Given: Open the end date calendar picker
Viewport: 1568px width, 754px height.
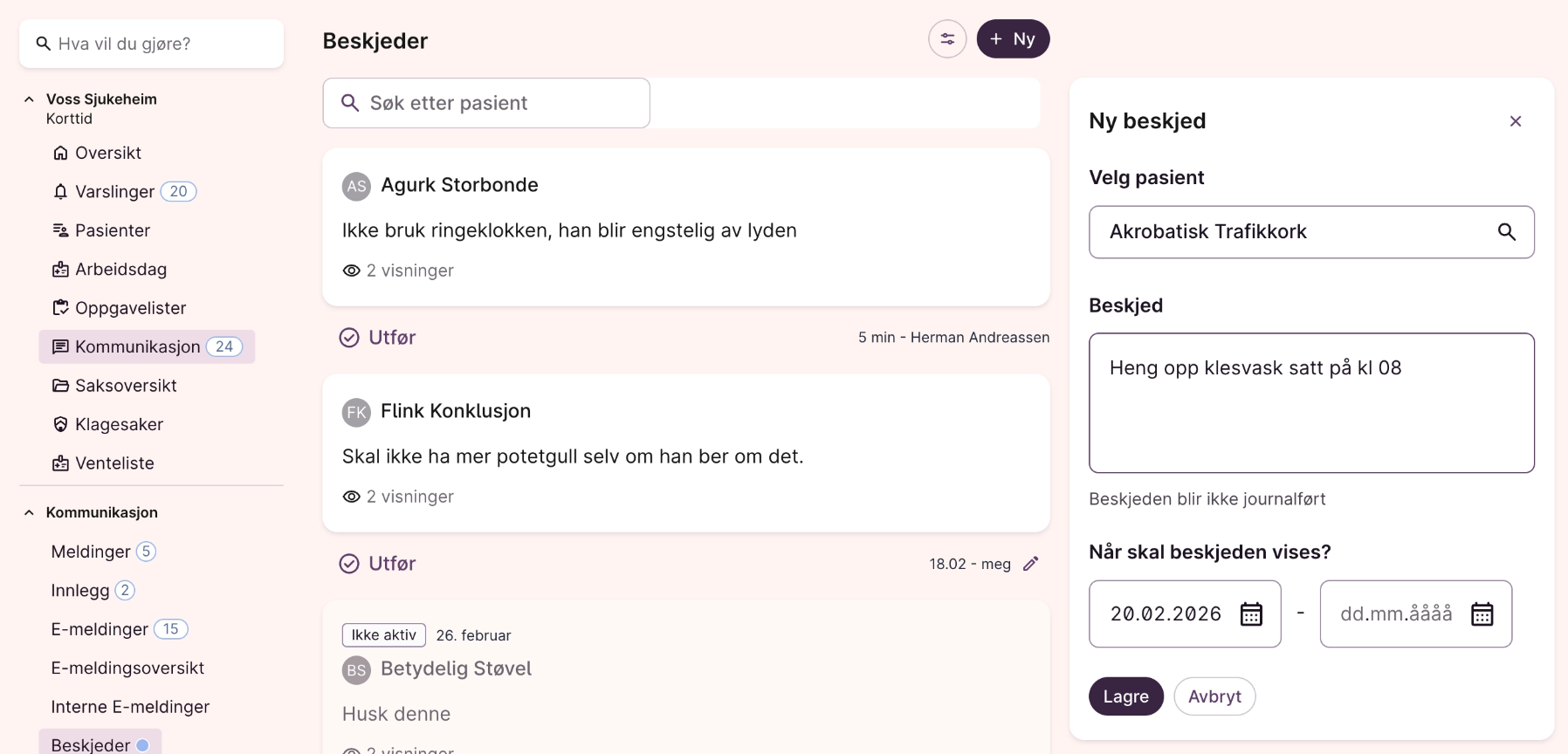Looking at the screenshot, I should click(1482, 614).
